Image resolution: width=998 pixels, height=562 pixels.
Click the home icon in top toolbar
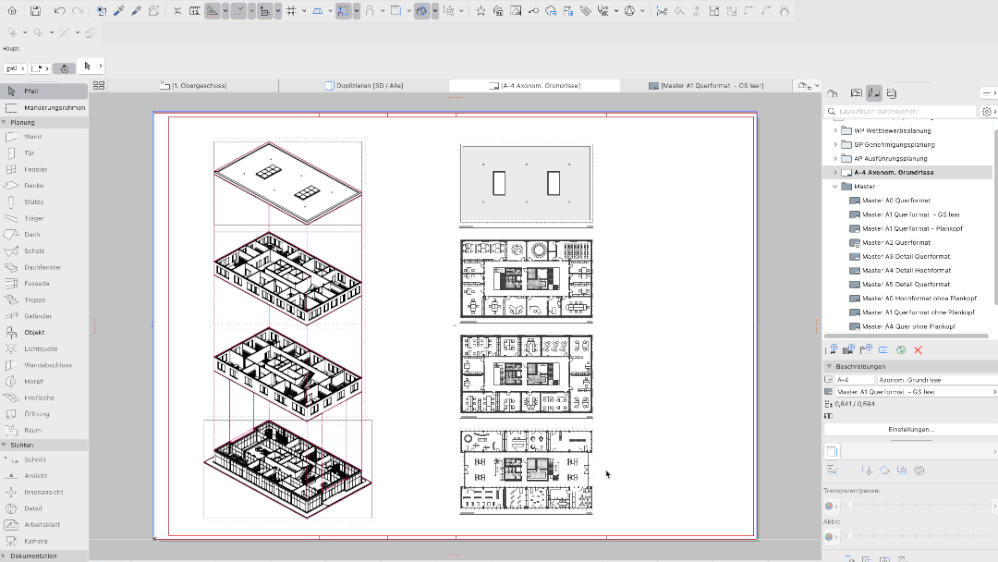pos(12,11)
